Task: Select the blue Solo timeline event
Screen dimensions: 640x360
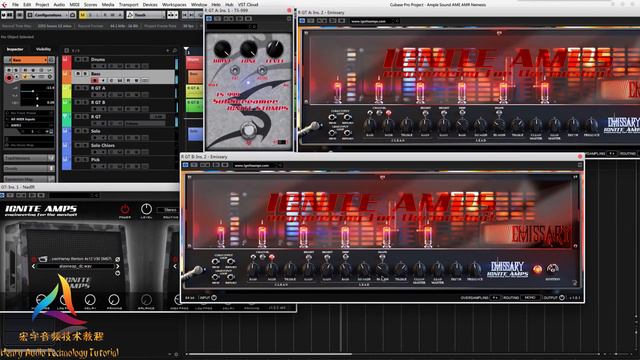Action: point(195,134)
